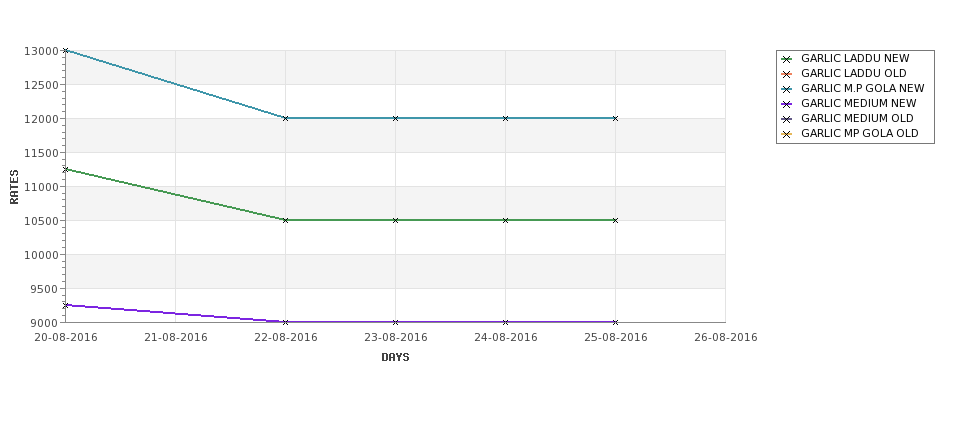
Task: Click the GARLIC LADDU NEW legend marker
Action: [x=786, y=59]
